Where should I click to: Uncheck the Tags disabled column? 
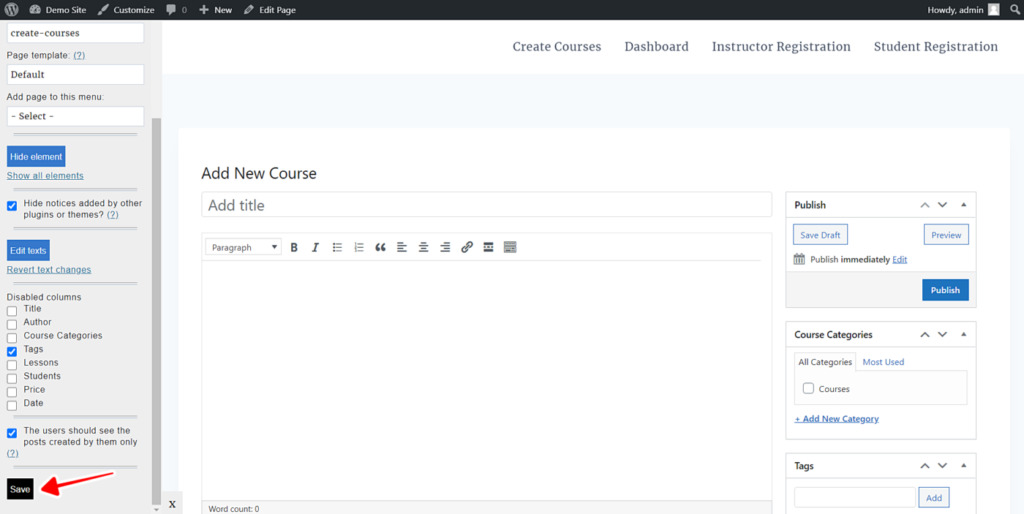[12, 351]
